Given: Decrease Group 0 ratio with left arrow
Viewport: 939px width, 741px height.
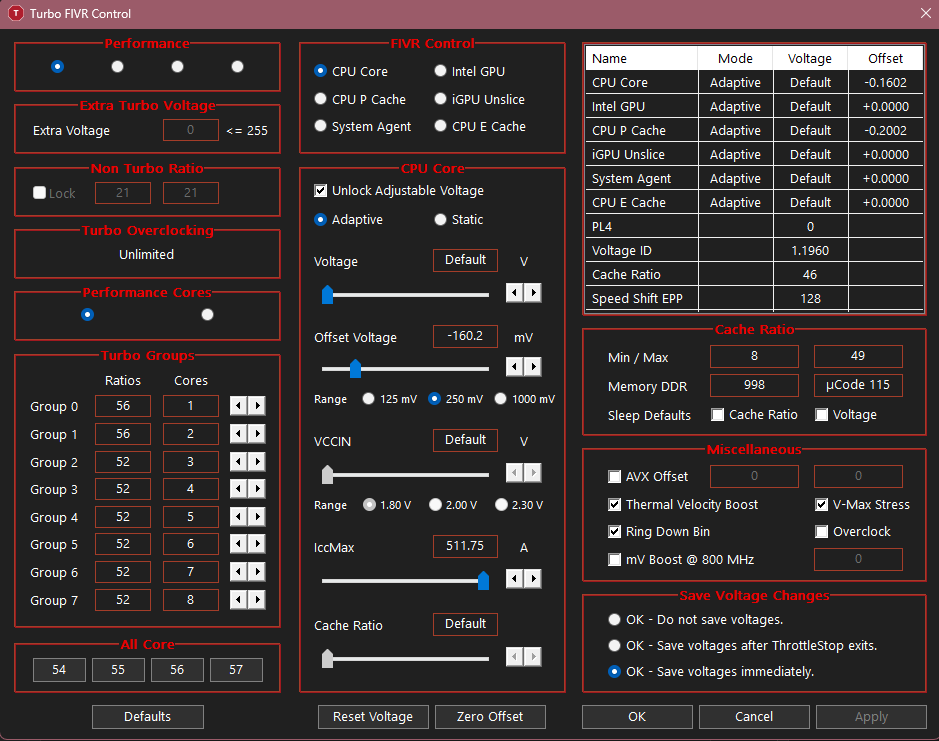Looking at the screenshot, I should 239,406.
